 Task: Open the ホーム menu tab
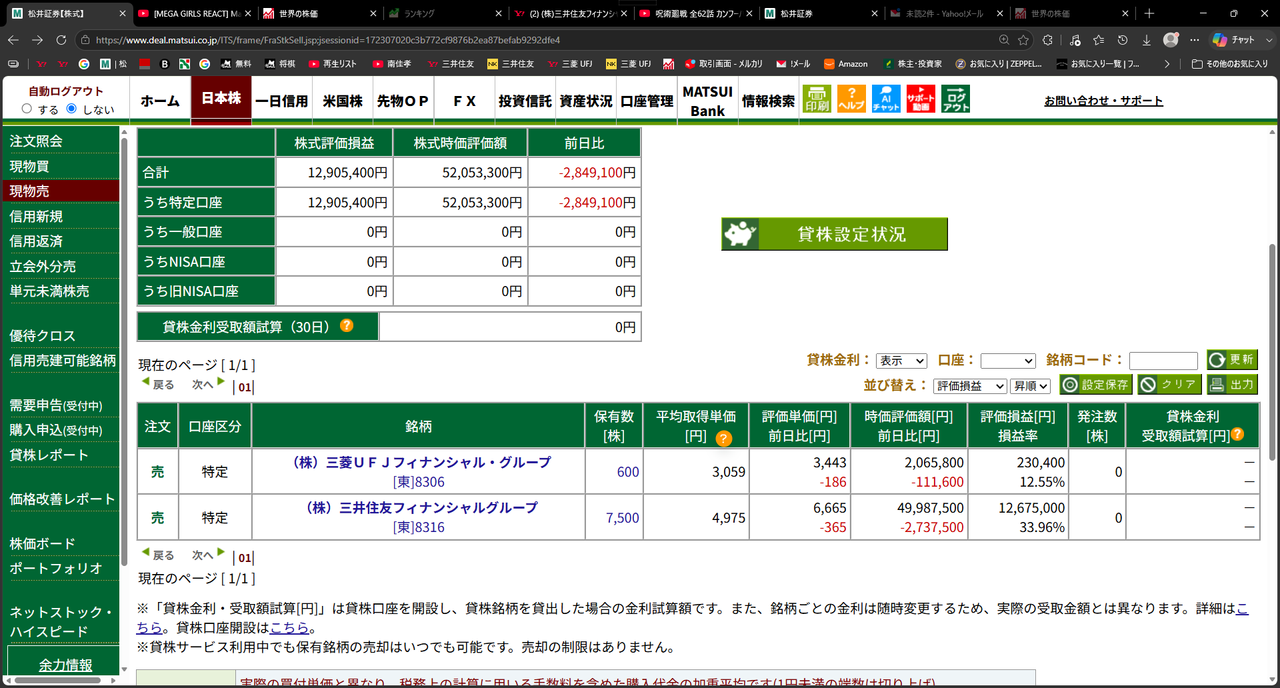pos(160,100)
